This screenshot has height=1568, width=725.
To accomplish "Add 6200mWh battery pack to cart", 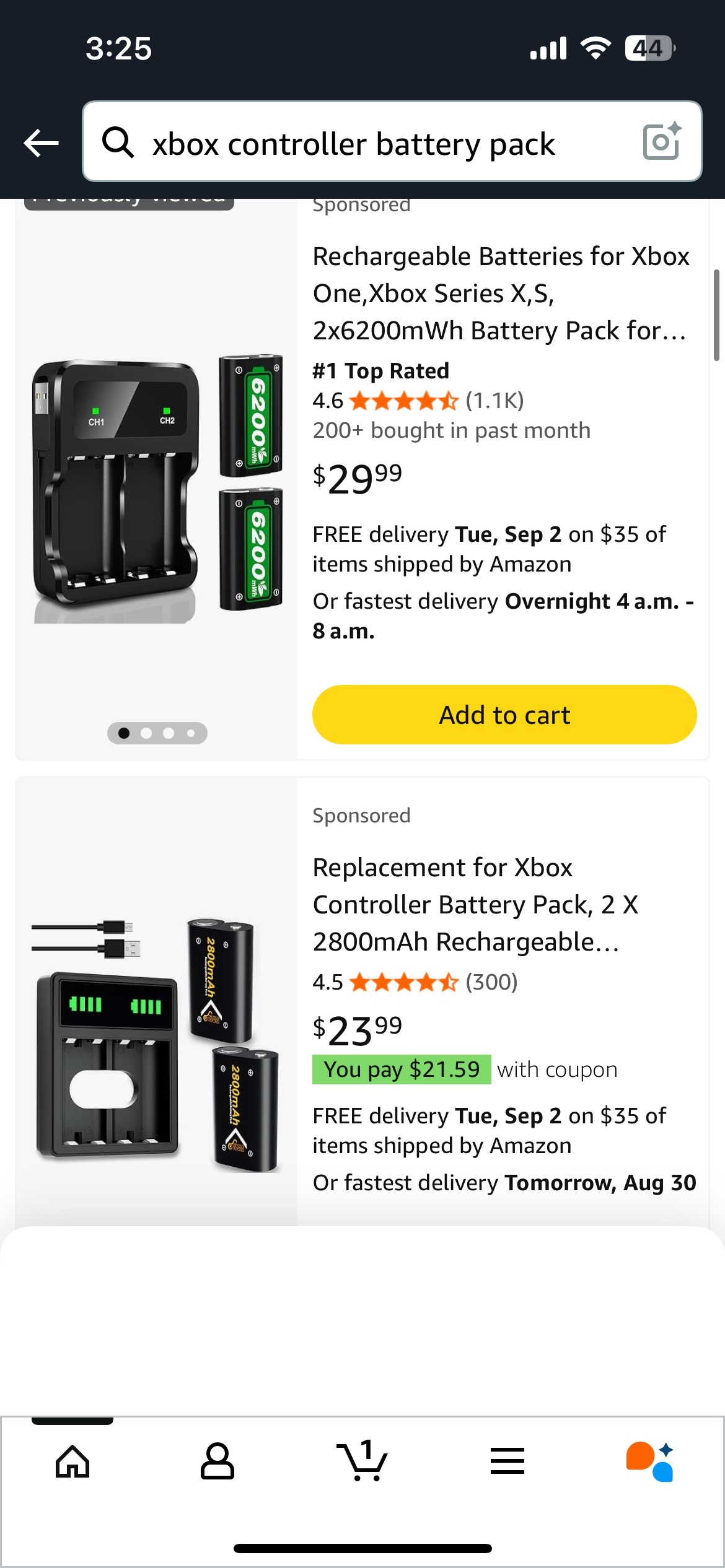I will coord(504,715).
